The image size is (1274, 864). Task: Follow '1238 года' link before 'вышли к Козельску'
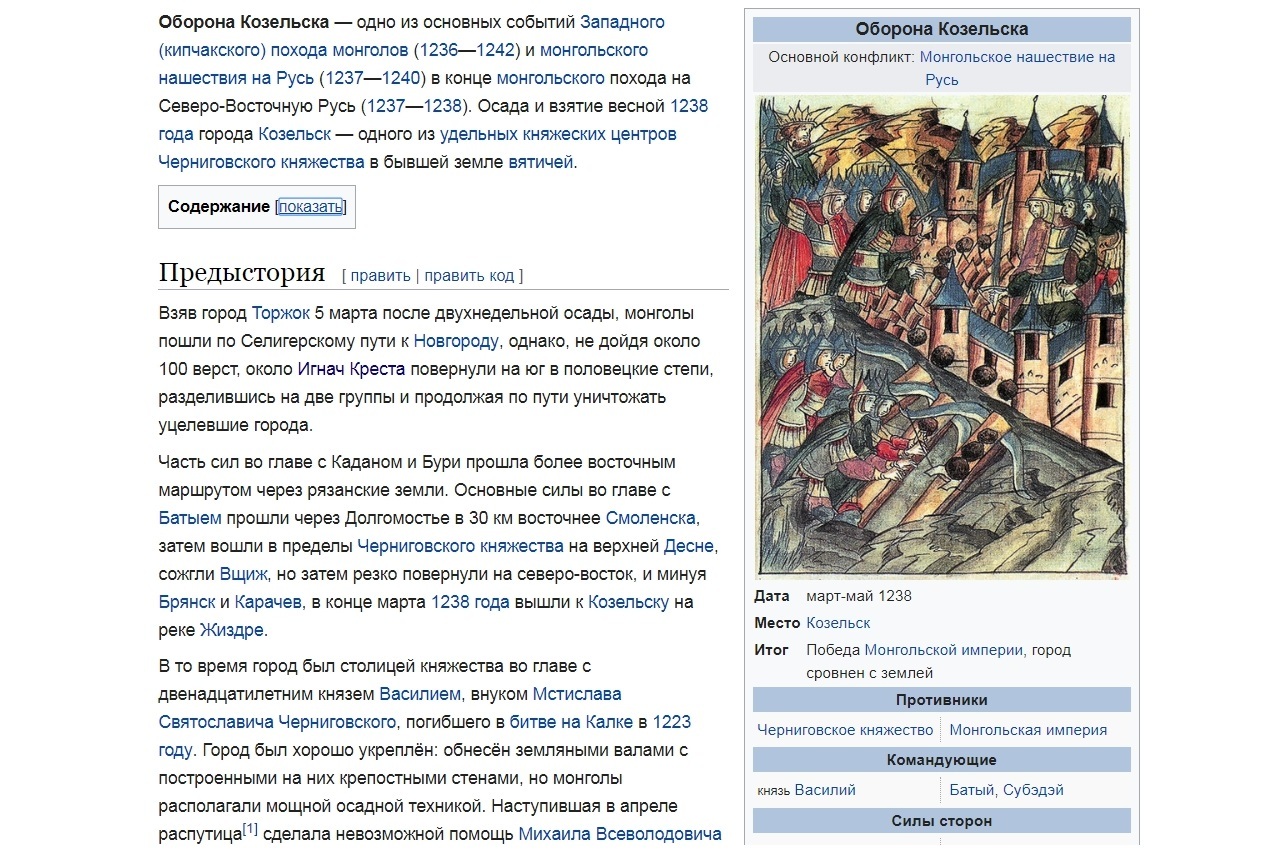470,602
